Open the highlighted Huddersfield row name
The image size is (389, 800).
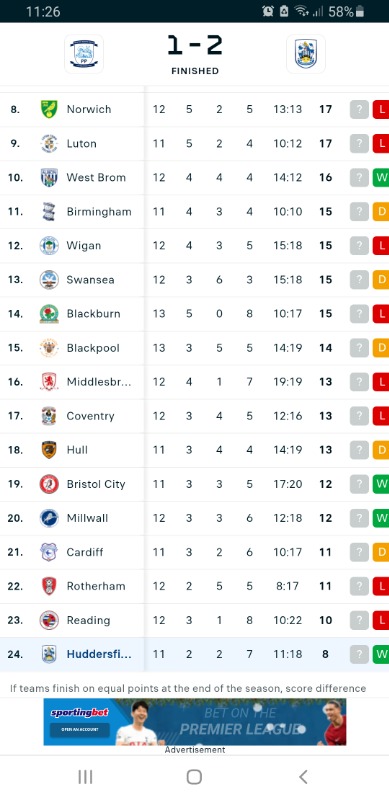99,654
